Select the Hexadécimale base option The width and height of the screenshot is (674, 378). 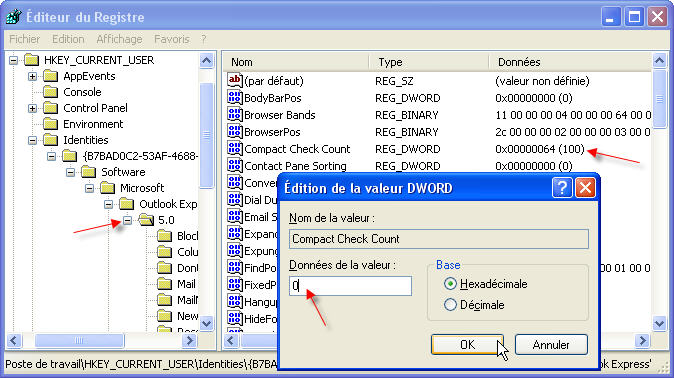450,284
